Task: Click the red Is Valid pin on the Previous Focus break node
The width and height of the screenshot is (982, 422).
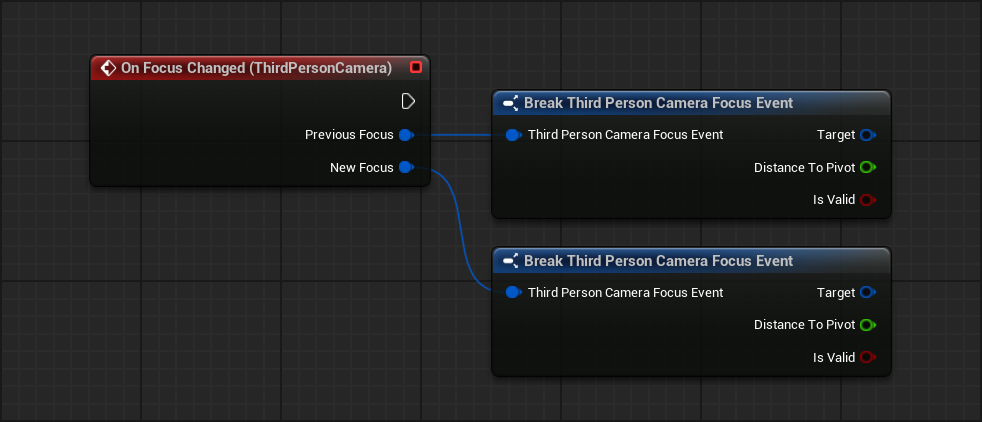Action: pos(867,200)
